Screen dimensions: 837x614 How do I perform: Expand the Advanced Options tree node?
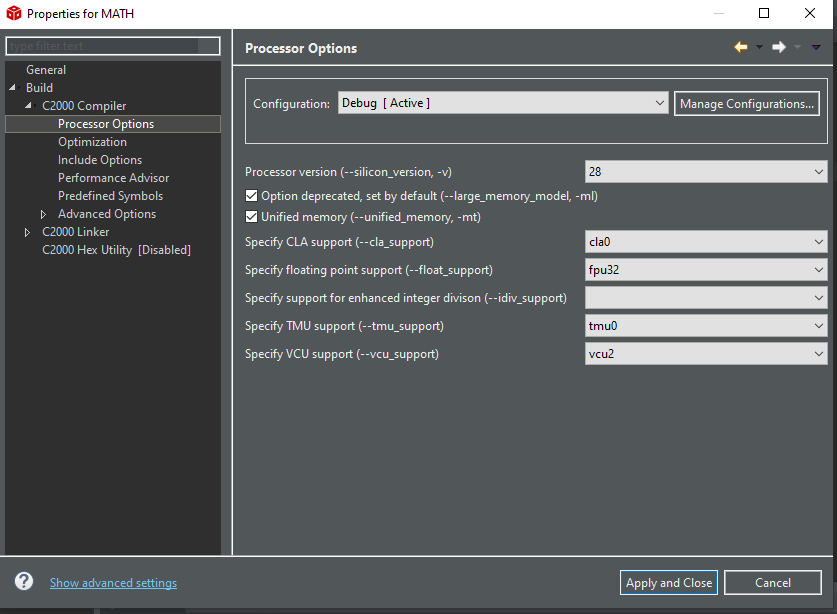coord(44,214)
